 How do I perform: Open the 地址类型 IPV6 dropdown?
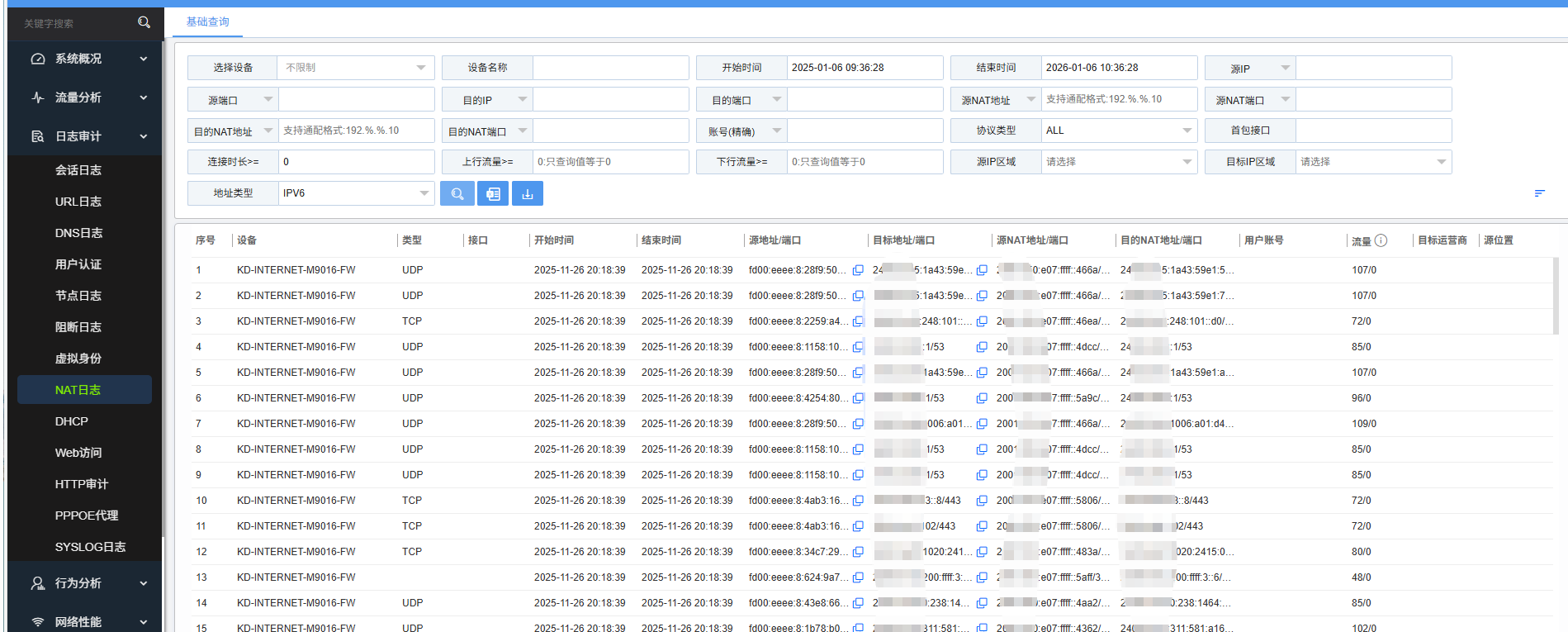pyautogui.click(x=356, y=193)
